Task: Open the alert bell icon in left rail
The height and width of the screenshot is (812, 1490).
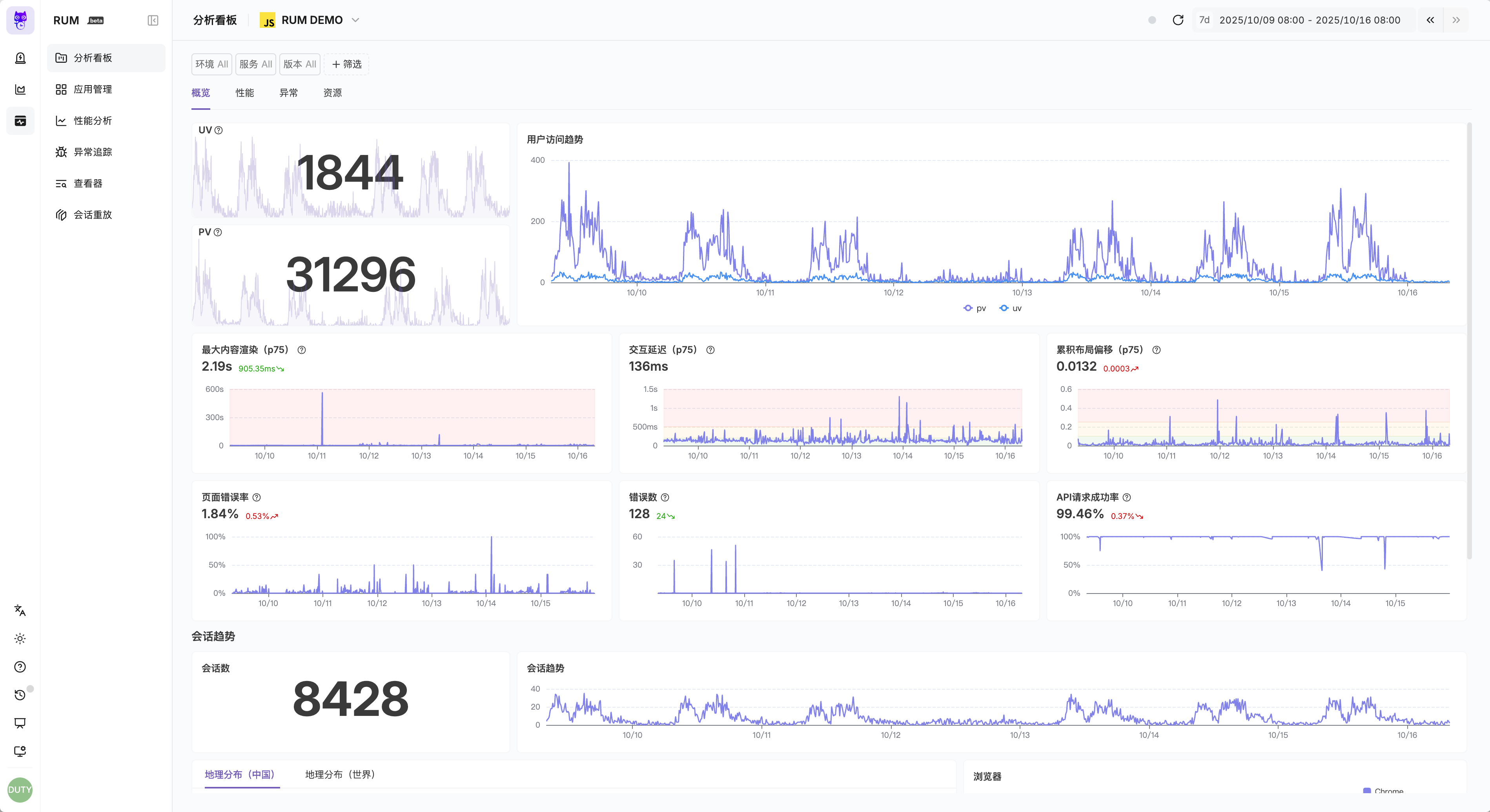Action: (20, 58)
